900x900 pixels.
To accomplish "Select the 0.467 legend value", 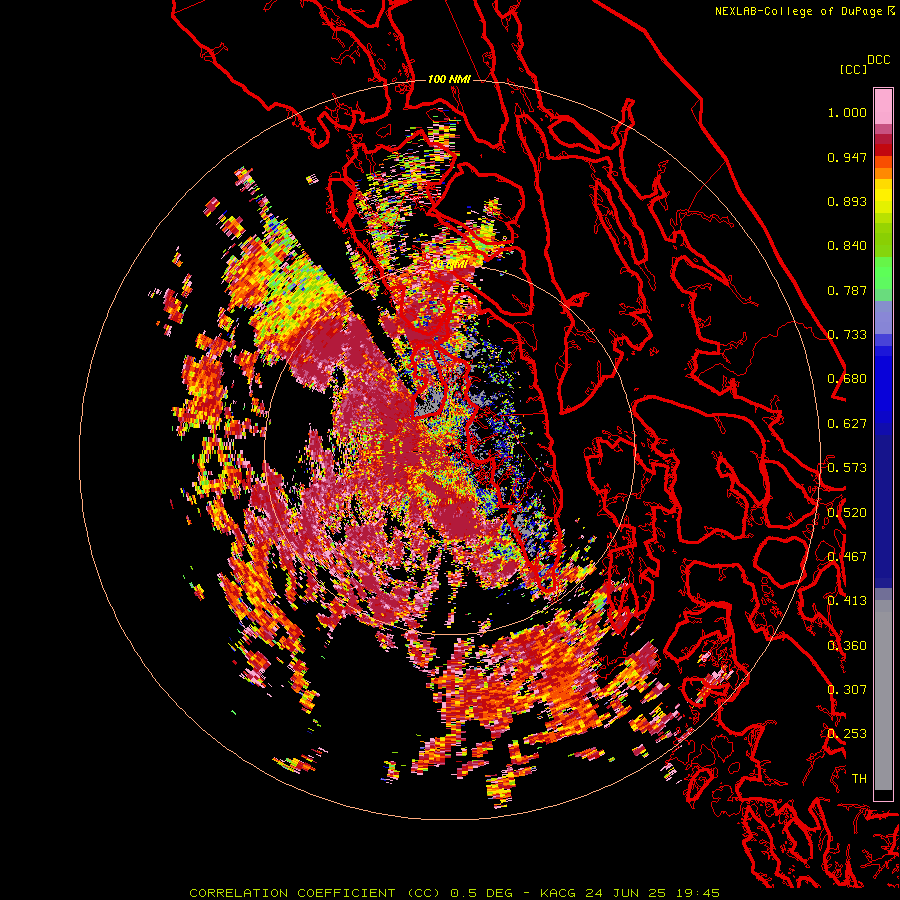I will pos(847,557).
